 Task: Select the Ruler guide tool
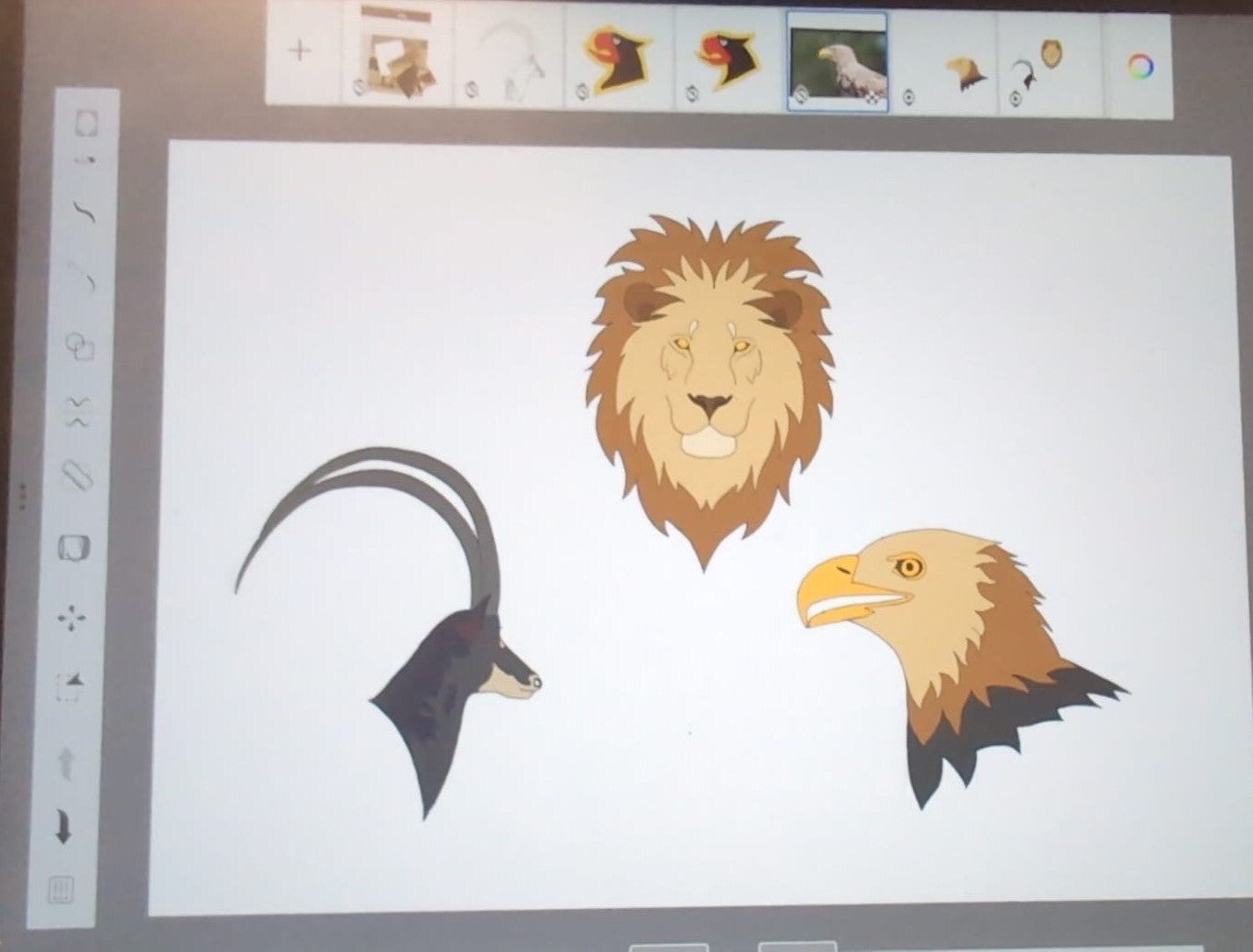tap(77, 476)
